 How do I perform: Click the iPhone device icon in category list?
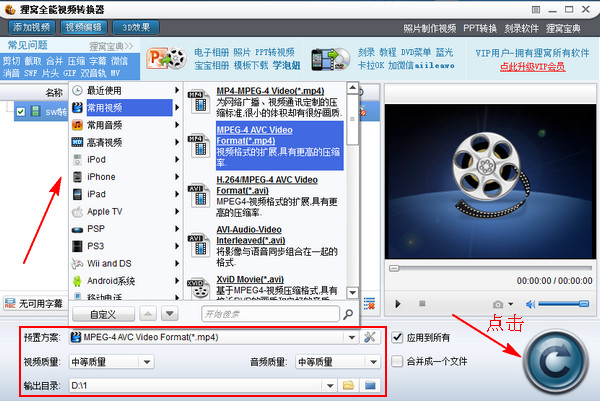77,177
